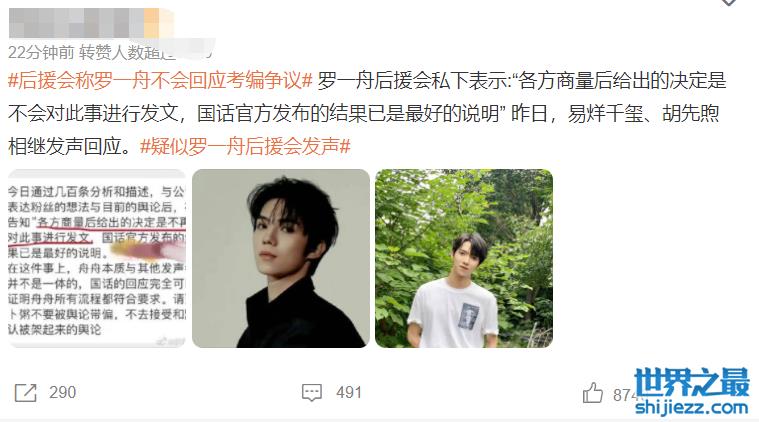The width and height of the screenshot is (759, 422).
Task: Click the repost count 290
Action: pos(62,392)
